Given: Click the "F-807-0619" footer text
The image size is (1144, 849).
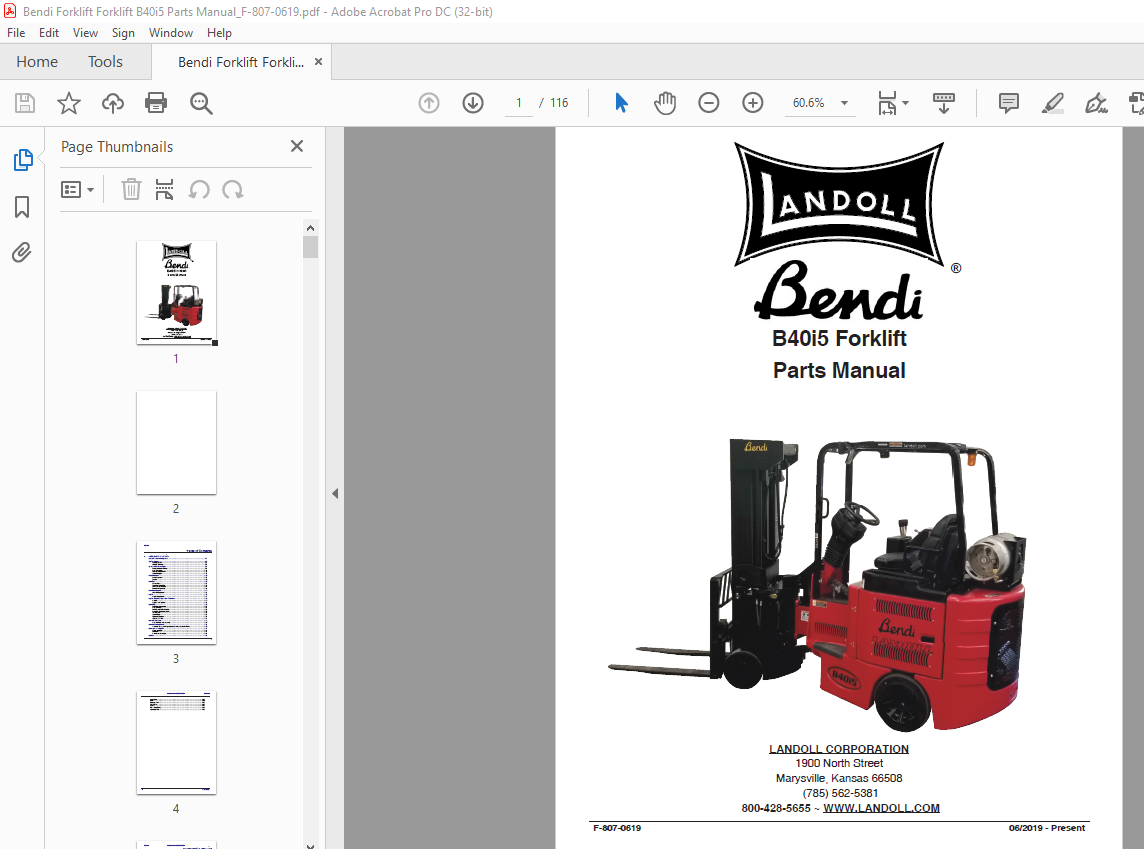Looking at the screenshot, I should pyautogui.click(x=617, y=828).
